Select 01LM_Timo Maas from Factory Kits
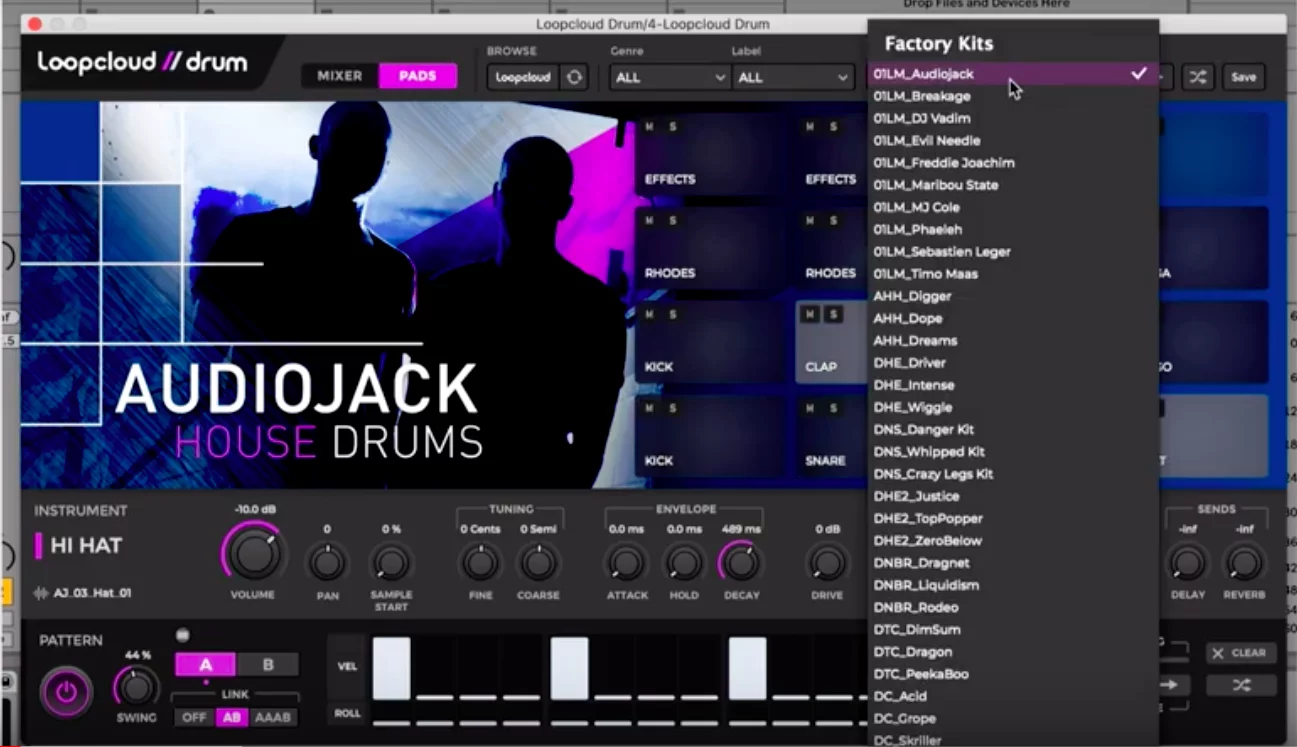This screenshot has height=747, width=1297. coord(1013,273)
